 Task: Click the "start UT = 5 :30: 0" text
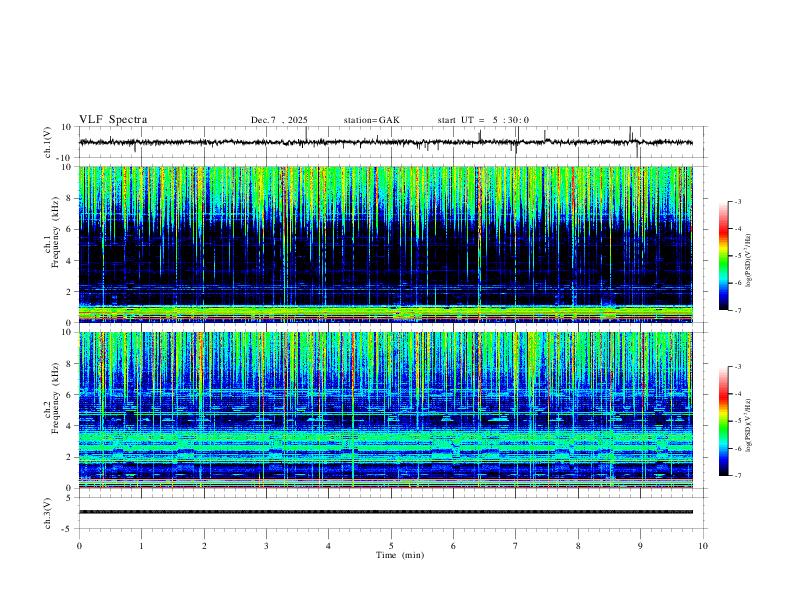click(483, 120)
